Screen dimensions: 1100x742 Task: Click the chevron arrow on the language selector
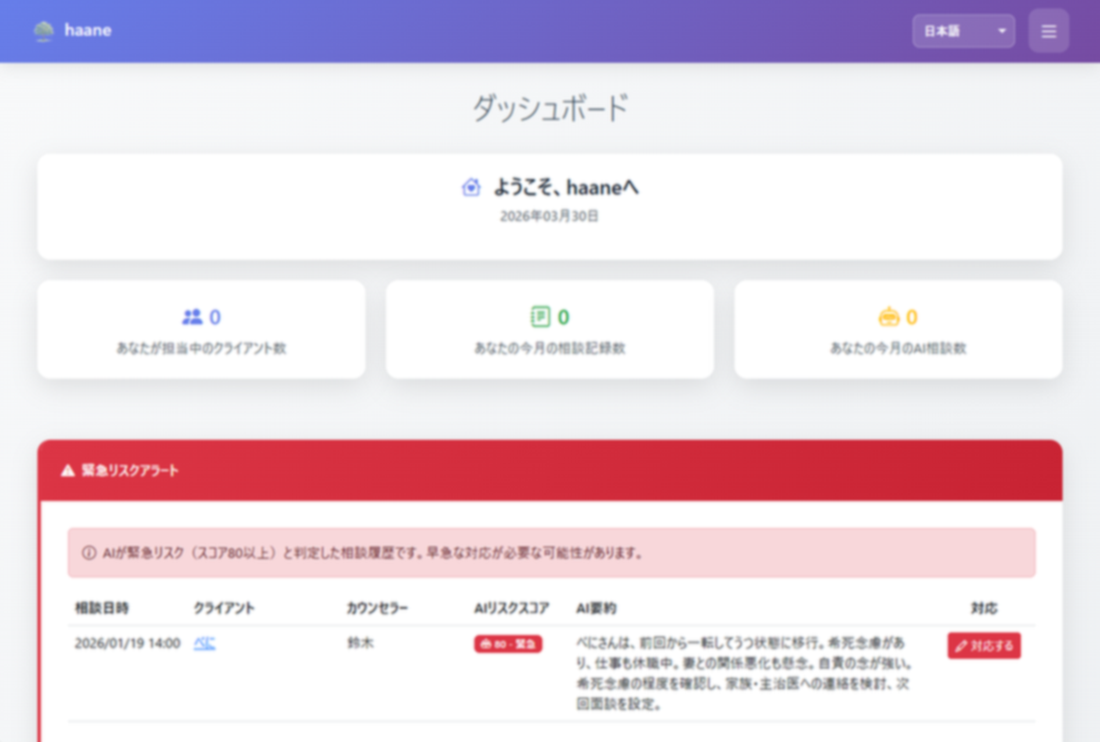(1000, 30)
